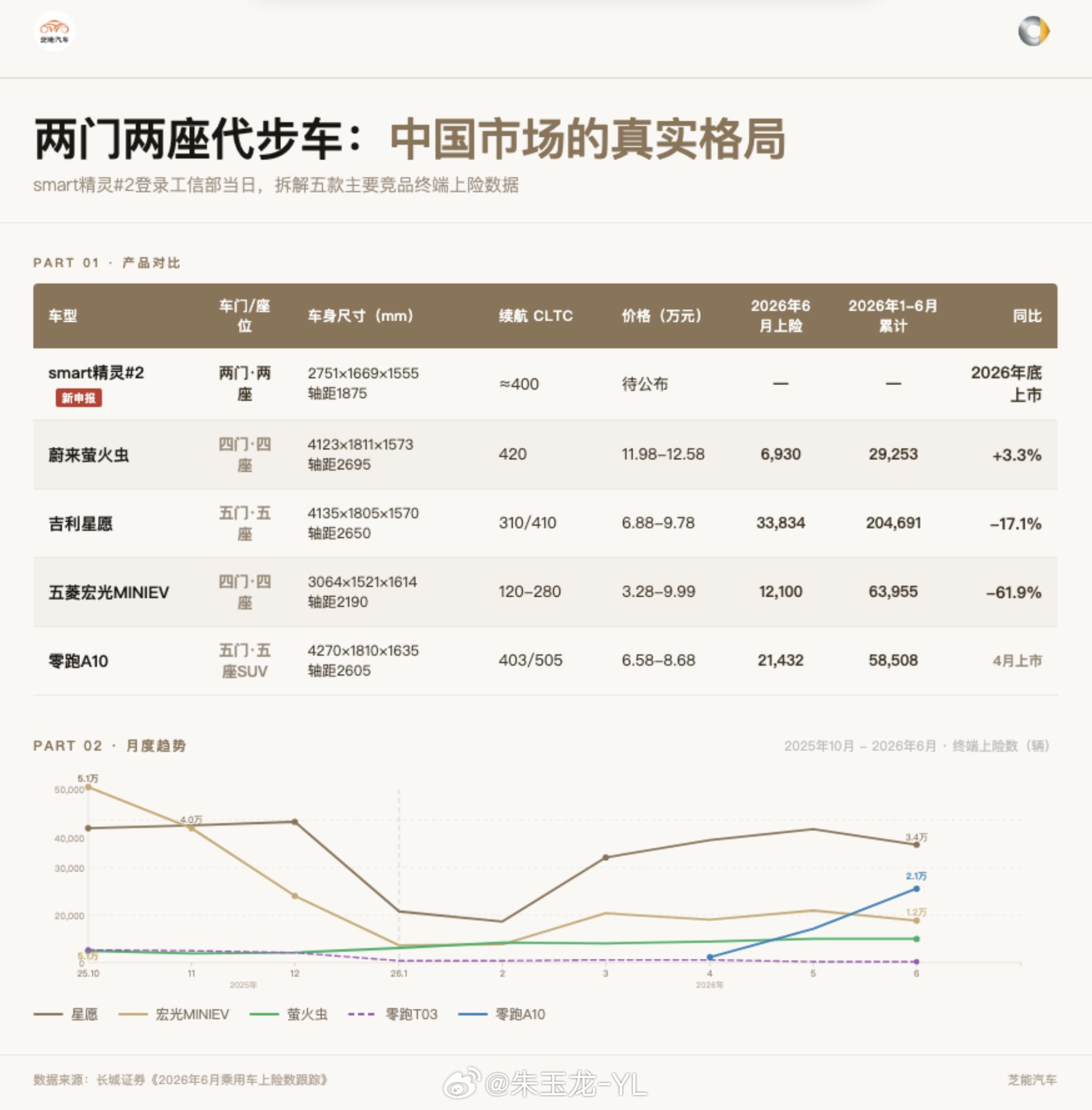
Task: Select the 零跑A10 blue legend swatch
Action: (473, 1014)
